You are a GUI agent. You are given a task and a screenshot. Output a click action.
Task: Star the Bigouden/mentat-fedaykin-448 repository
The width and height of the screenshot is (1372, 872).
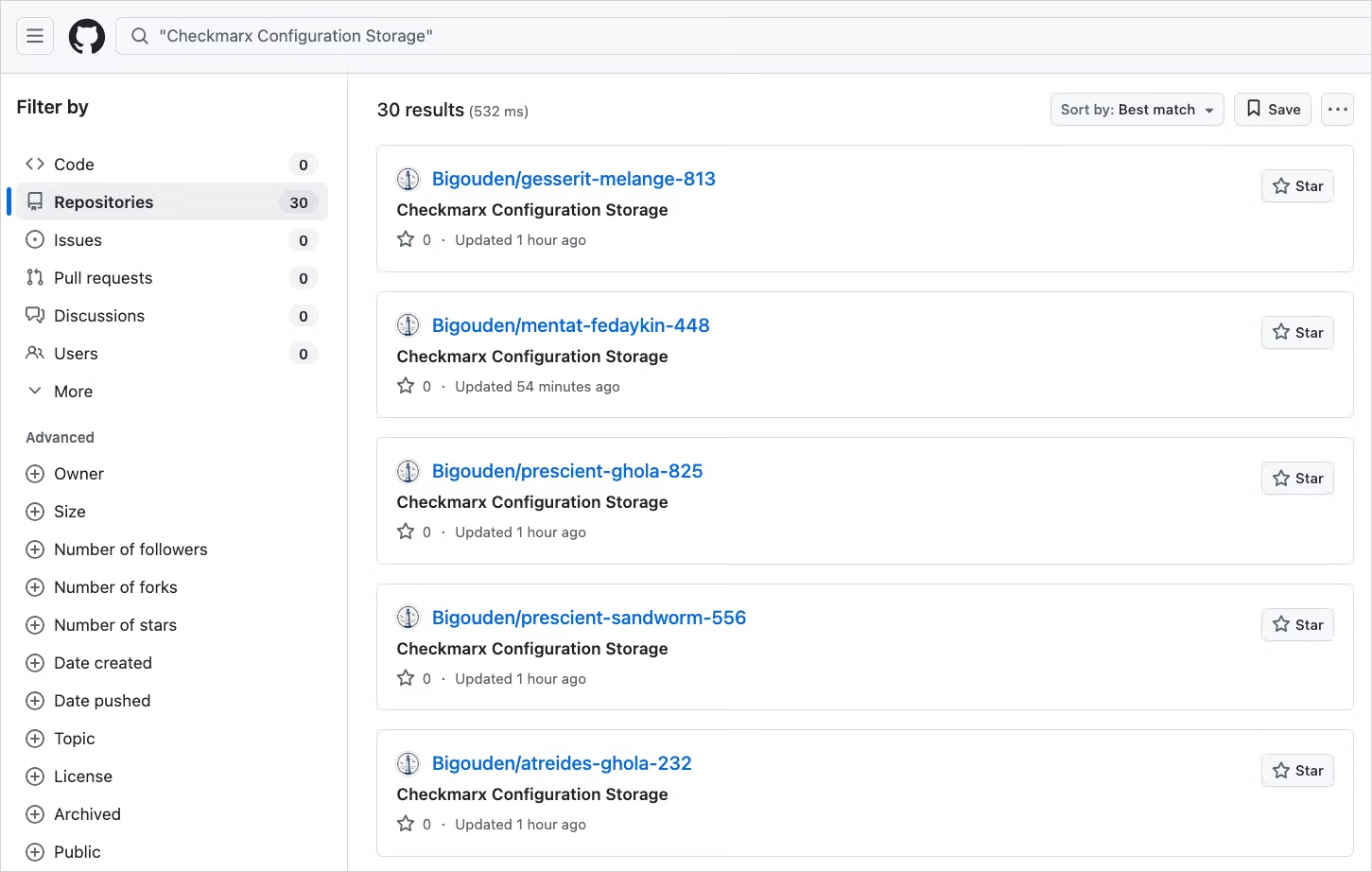(1296, 332)
